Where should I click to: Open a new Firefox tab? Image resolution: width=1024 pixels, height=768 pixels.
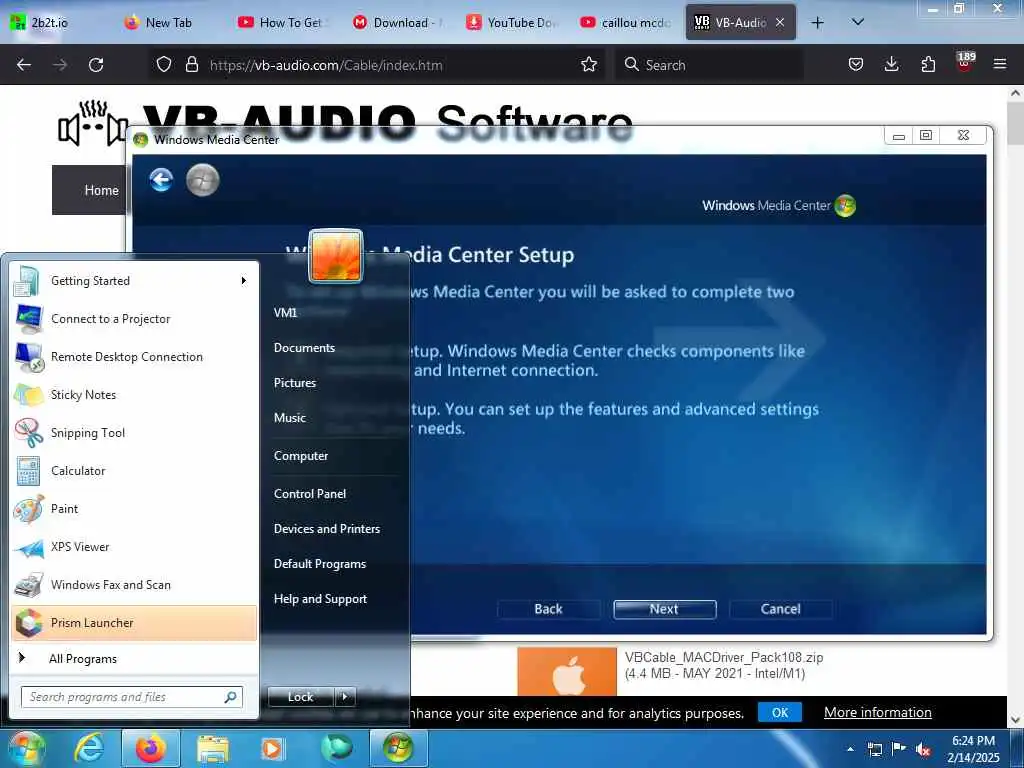817,23
